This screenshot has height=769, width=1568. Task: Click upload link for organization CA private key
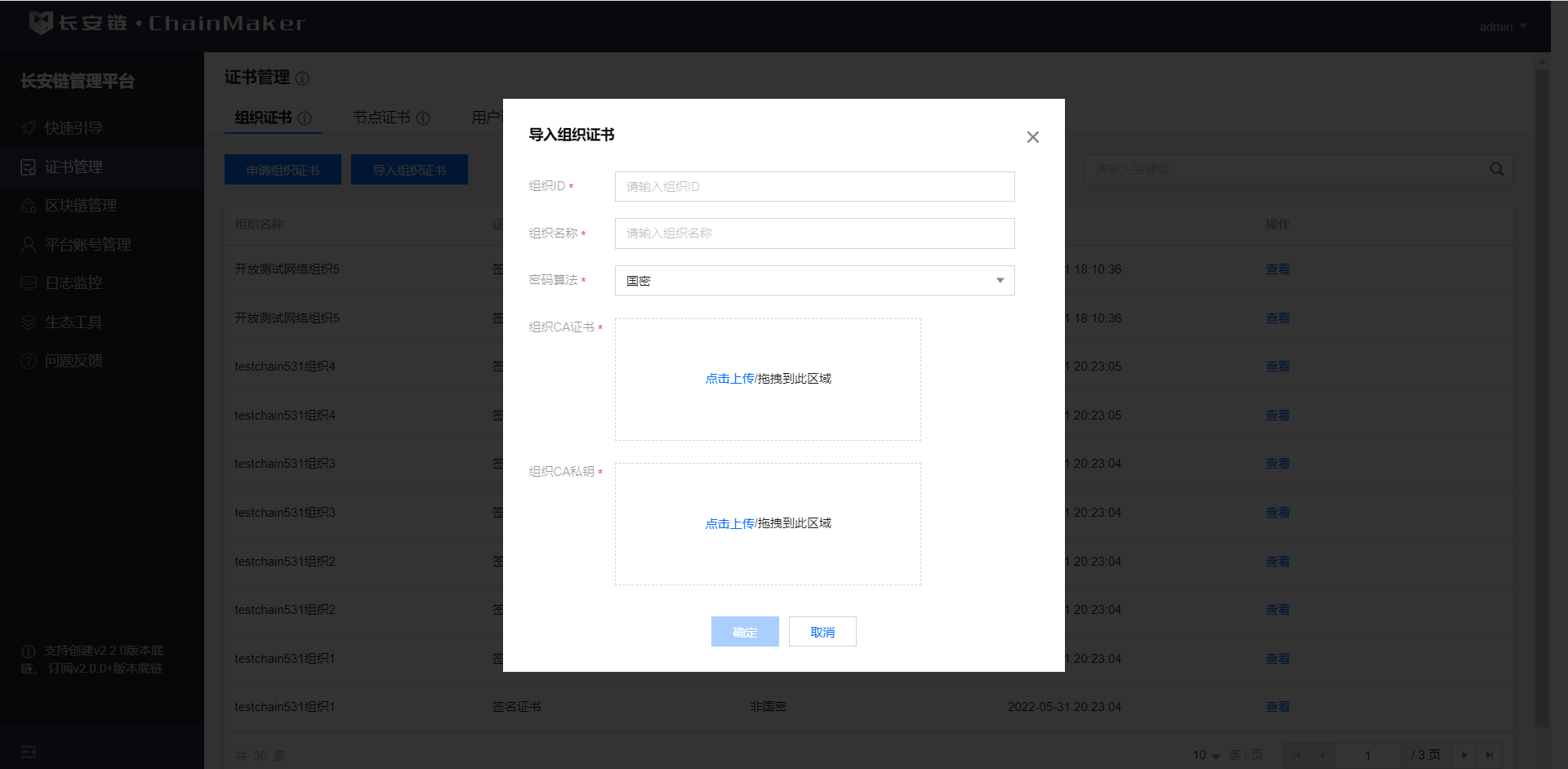pos(729,523)
